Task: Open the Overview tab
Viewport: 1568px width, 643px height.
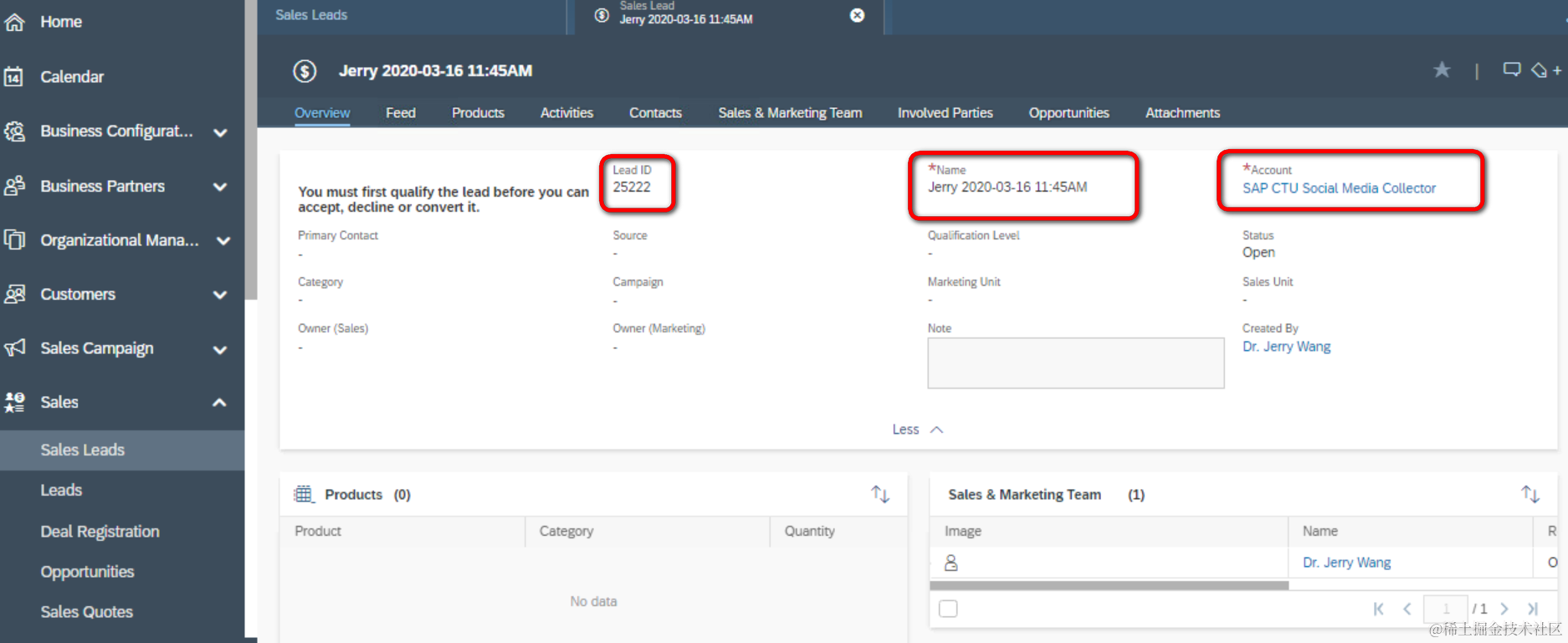Action: tap(322, 113)
